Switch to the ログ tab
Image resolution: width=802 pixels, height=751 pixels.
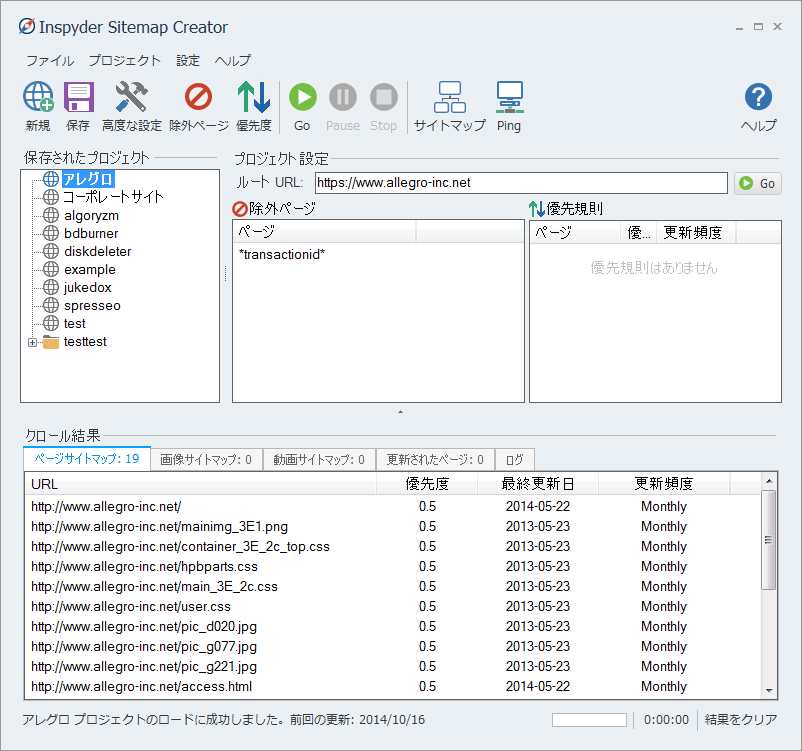coord(515,459)
